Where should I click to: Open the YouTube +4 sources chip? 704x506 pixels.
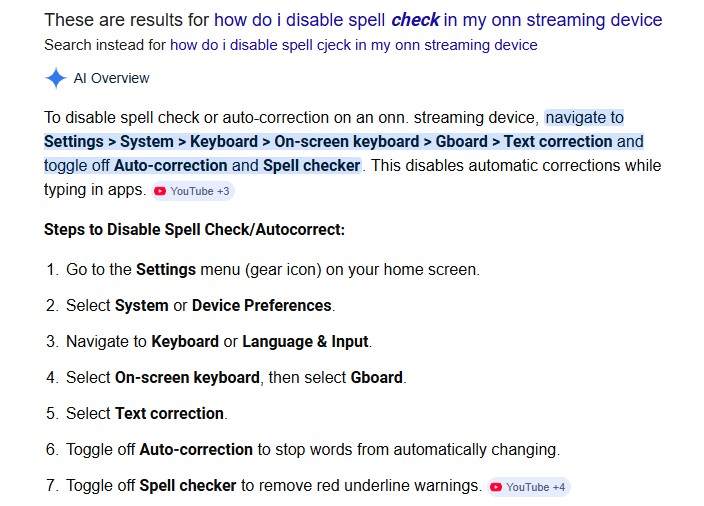tap(528, 487)
